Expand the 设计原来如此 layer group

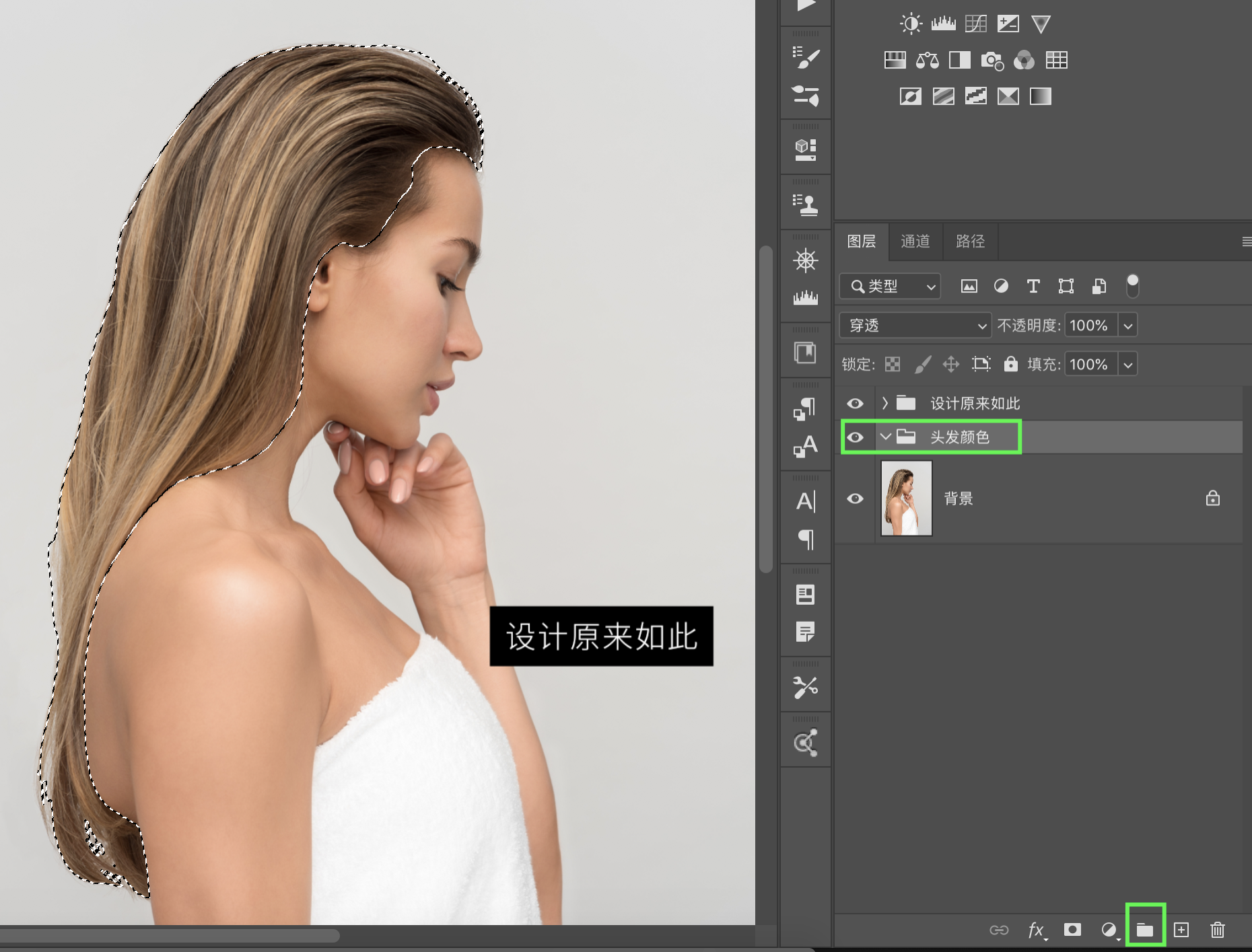point(885,403)
